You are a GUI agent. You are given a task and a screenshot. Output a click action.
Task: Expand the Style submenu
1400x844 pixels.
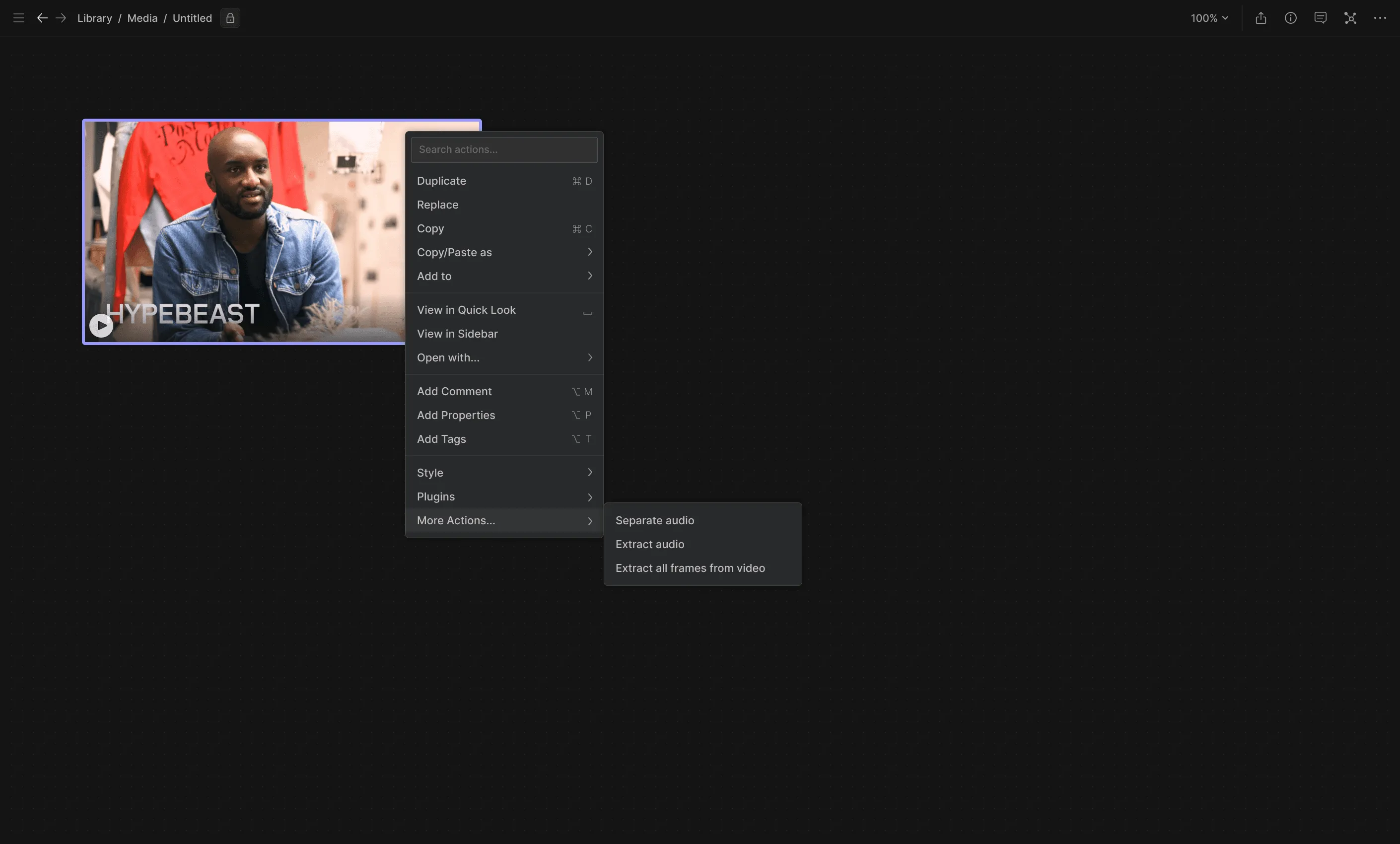click(x=504, y=473)
